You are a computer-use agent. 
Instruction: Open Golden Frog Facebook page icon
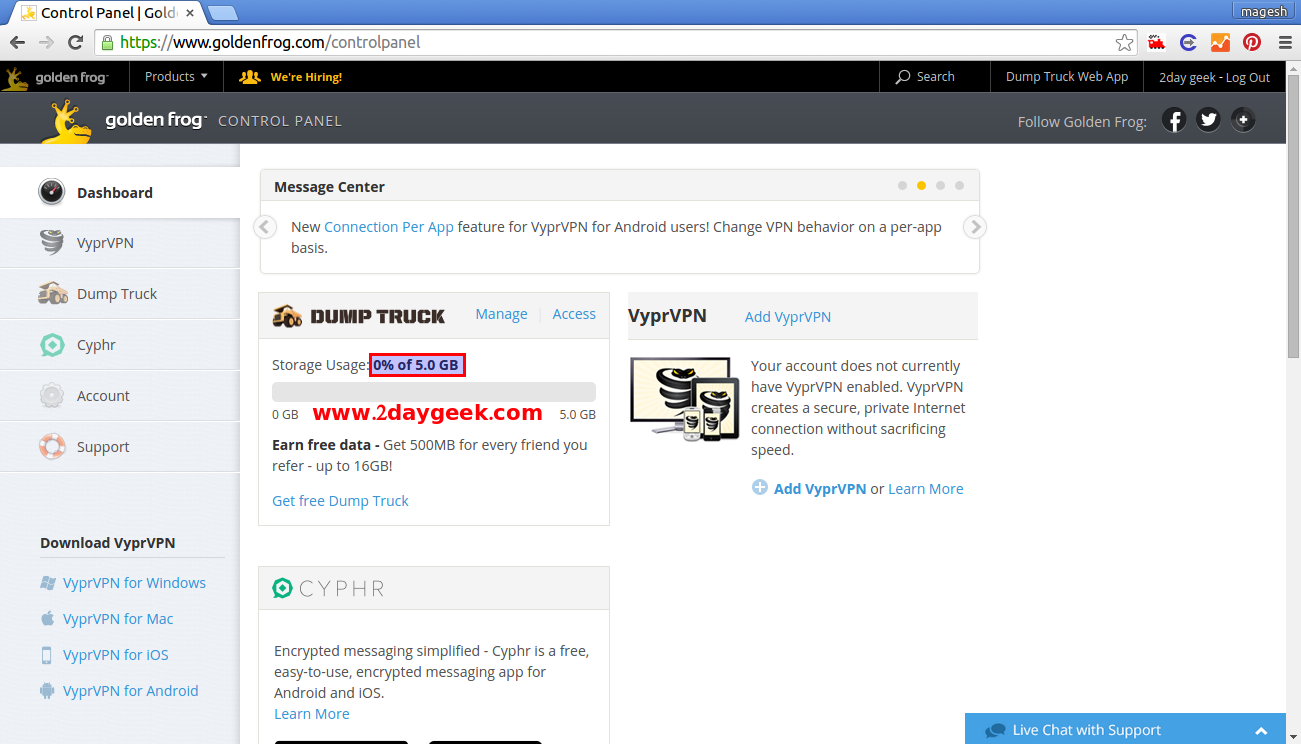[1174, 121]
